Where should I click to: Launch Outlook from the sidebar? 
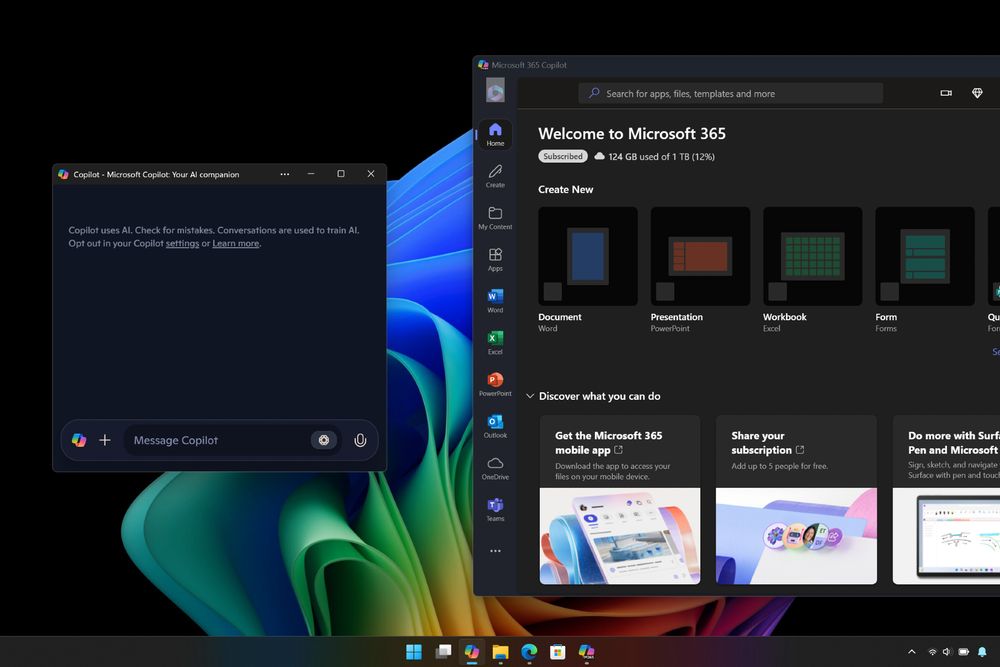[x=495, y=426]
